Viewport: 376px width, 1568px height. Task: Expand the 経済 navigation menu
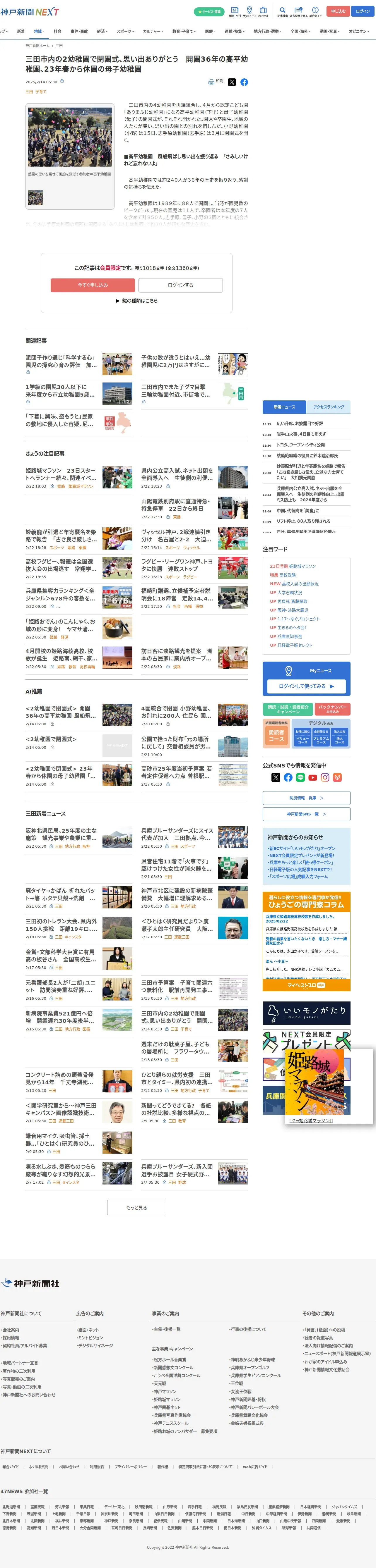click(x=102, y=31)
